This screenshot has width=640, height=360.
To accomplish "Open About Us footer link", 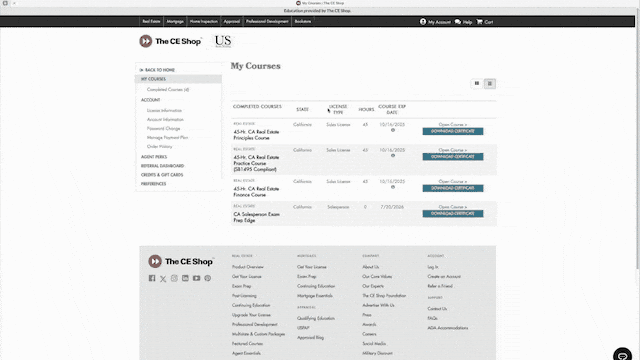I will tap(371, 267).
